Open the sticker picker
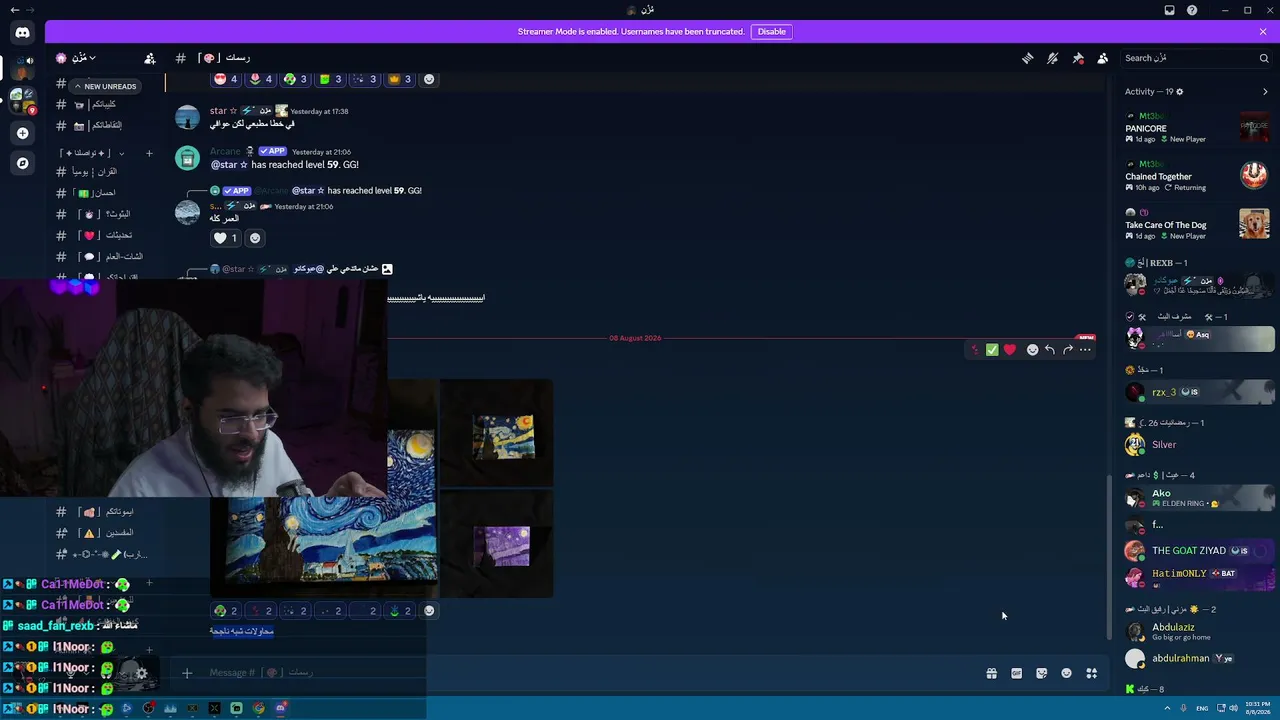The height and width of the screenshot is (720, 1280). (x=1042, y=673)
